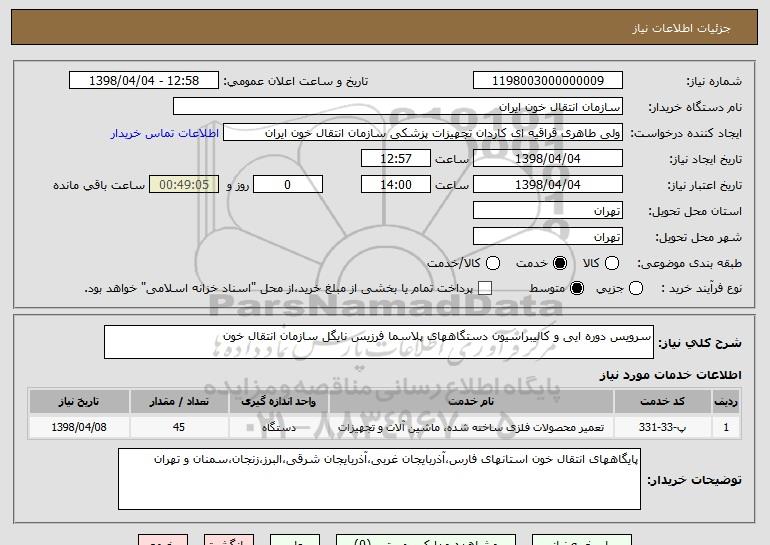Click service name cell تعمیر محصولات فلزی

(x=471, y=427)
